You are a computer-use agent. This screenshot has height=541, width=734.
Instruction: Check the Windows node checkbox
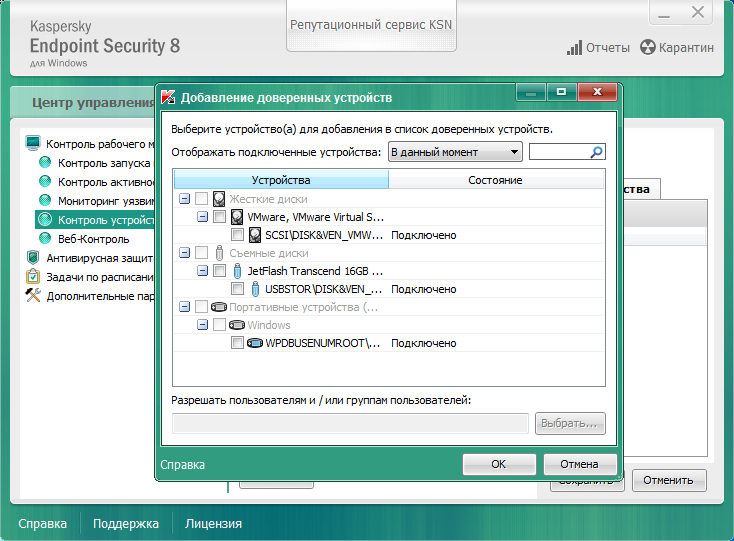(x=219, y=325)
